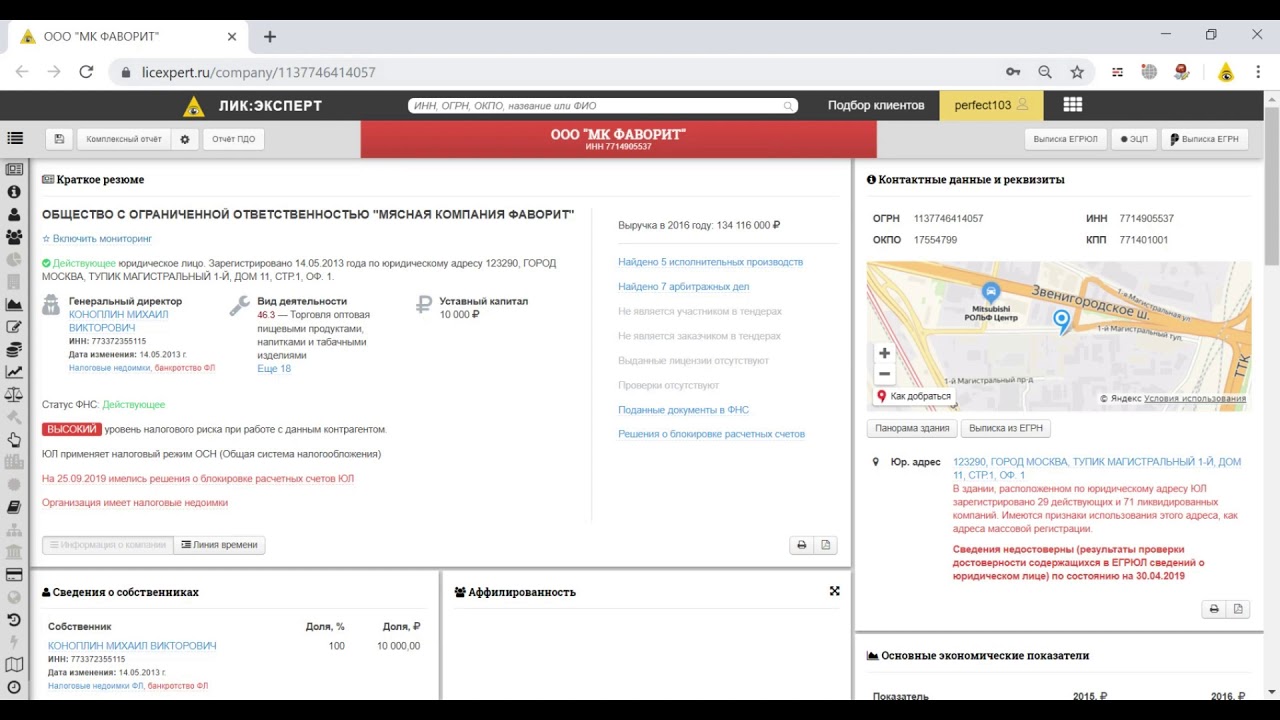Expand the Аффилированность panel fullscreen icon
Screen dimensions: 1280x720
tap(834, 591)
